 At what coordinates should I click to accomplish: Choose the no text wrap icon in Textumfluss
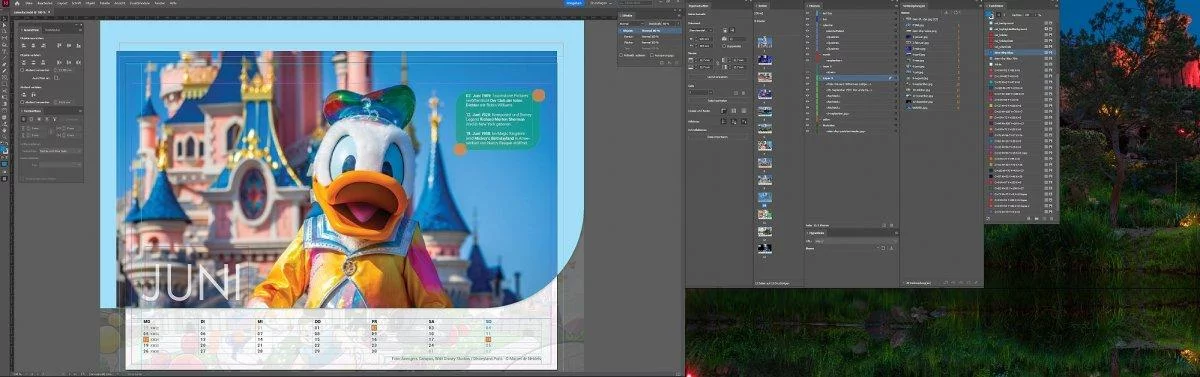tap(24, 119)
